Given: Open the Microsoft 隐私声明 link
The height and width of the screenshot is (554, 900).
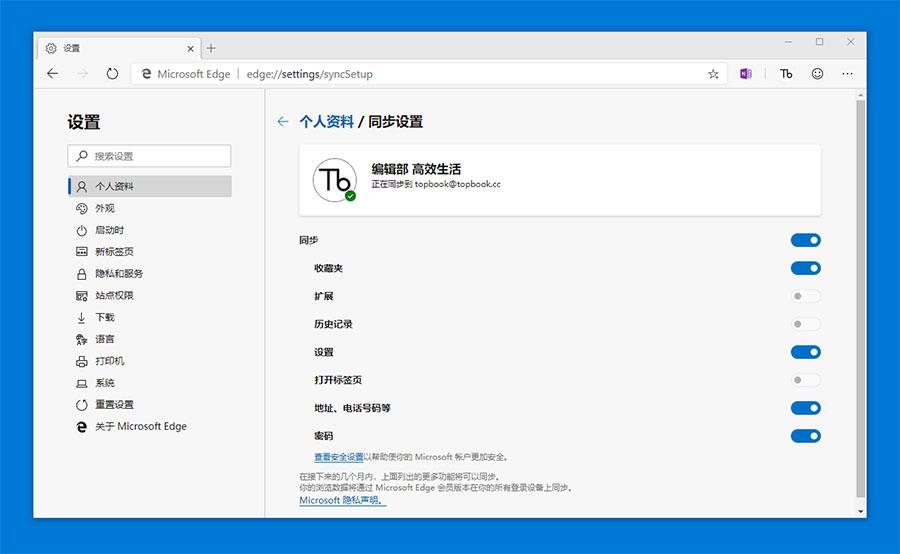Looking at the screenshot, I should pyautogui.click(x=342, y=500).
